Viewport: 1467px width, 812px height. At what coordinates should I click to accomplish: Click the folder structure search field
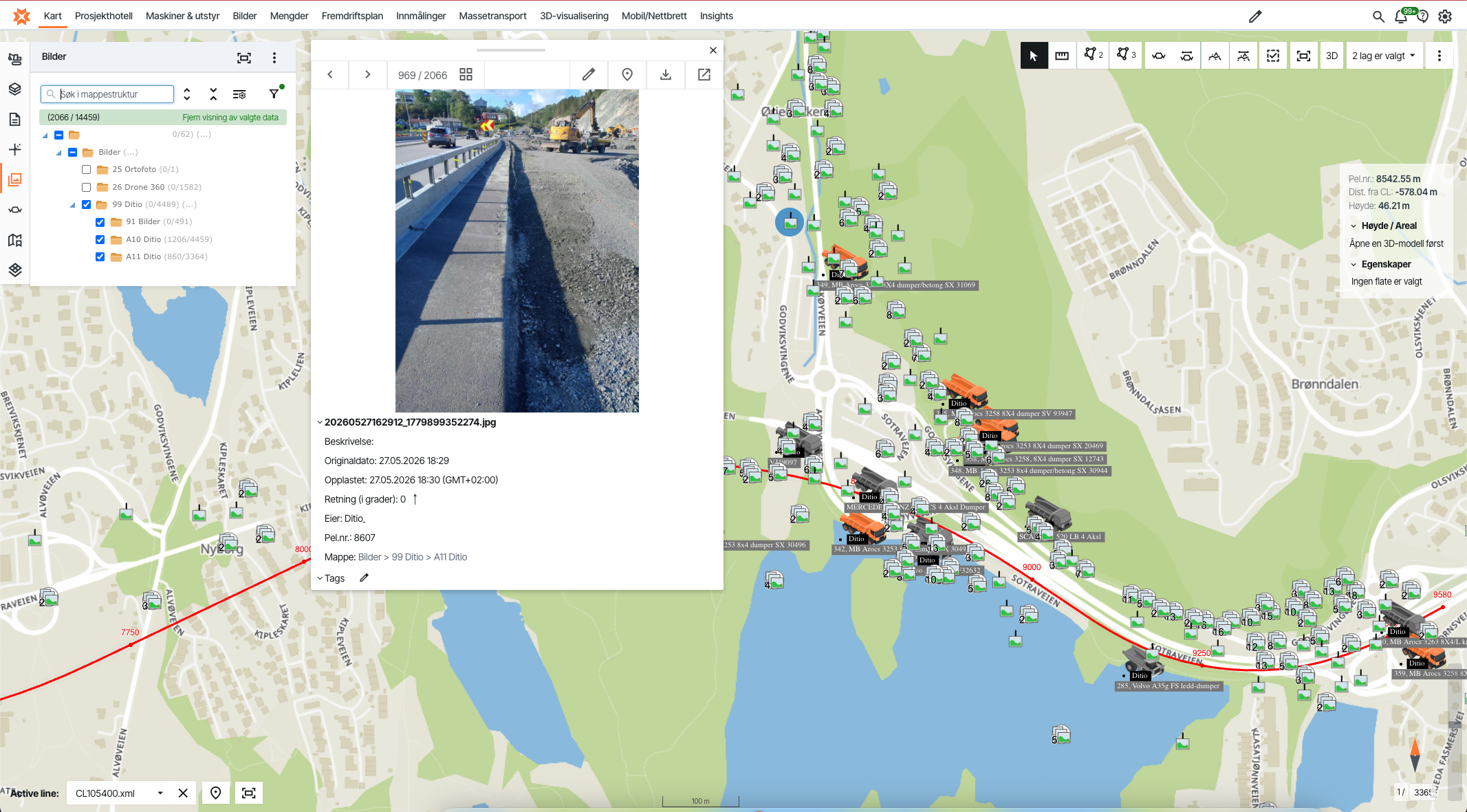coord(107,94)
